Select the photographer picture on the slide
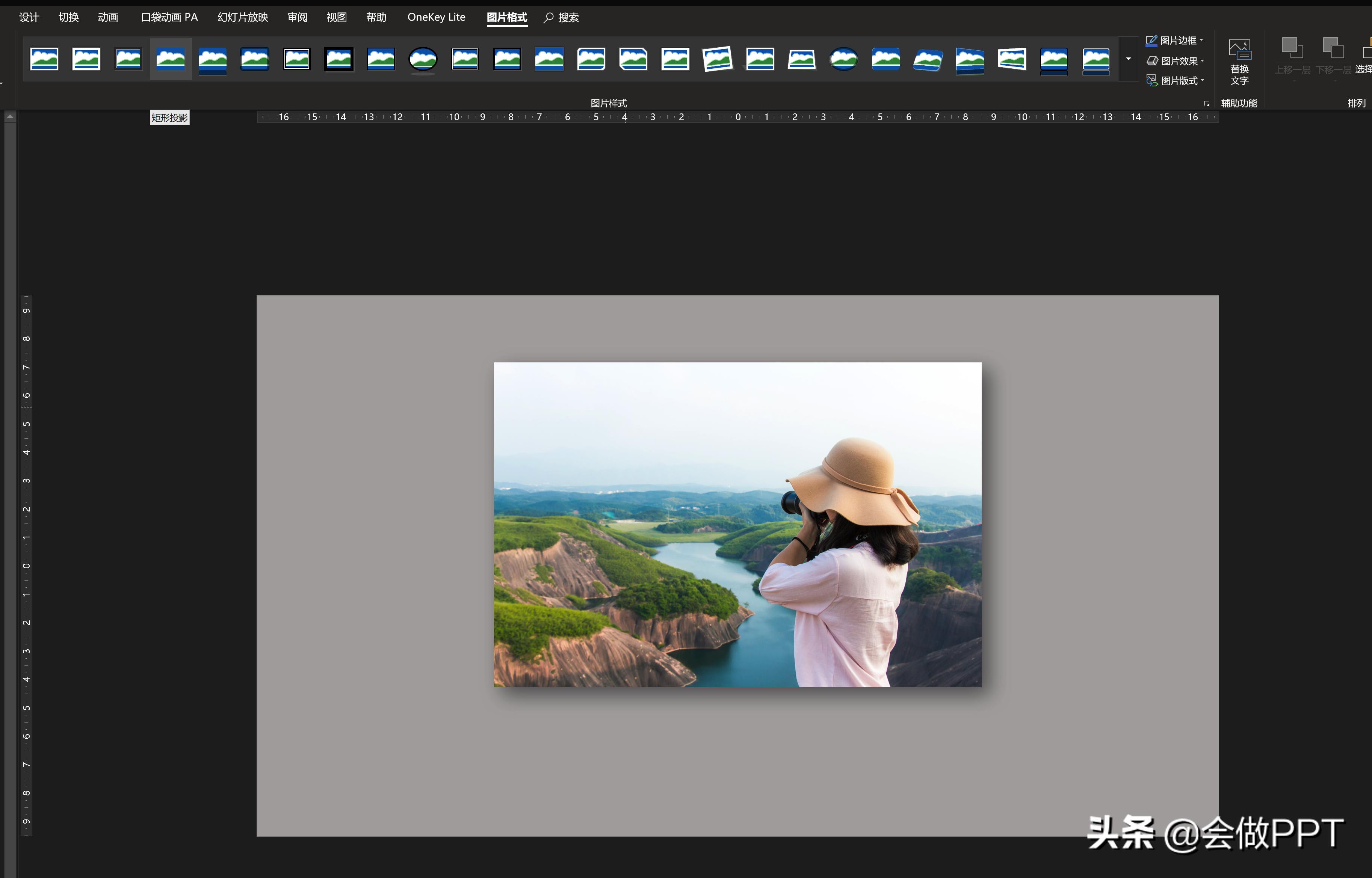Image resolution: width=1372 pixels, height=878 pixels. 737,525
